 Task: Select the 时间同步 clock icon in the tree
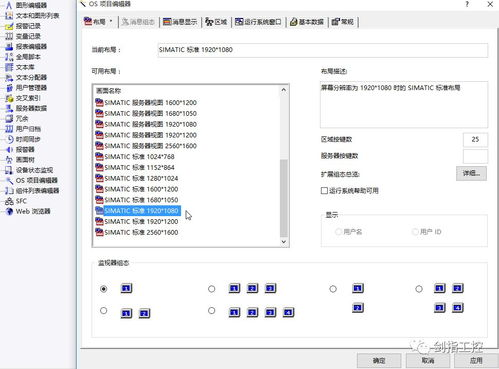pyautogui.click(x=10, y=139)
